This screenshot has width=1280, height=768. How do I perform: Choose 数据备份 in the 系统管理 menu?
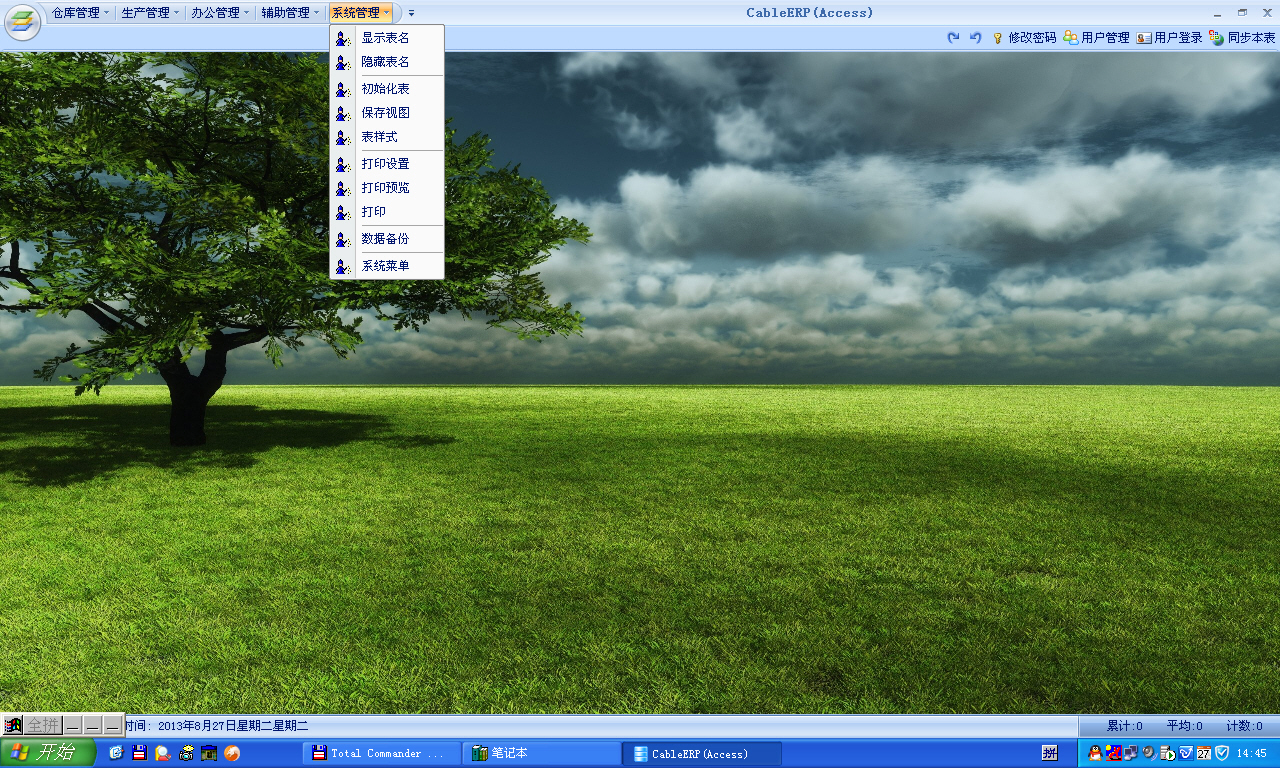pyautogui.click(x=385, y=239)
